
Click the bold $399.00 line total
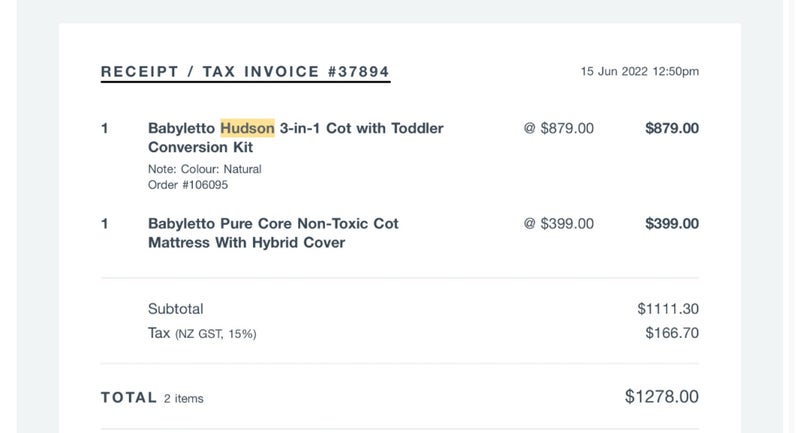(672, 223)
